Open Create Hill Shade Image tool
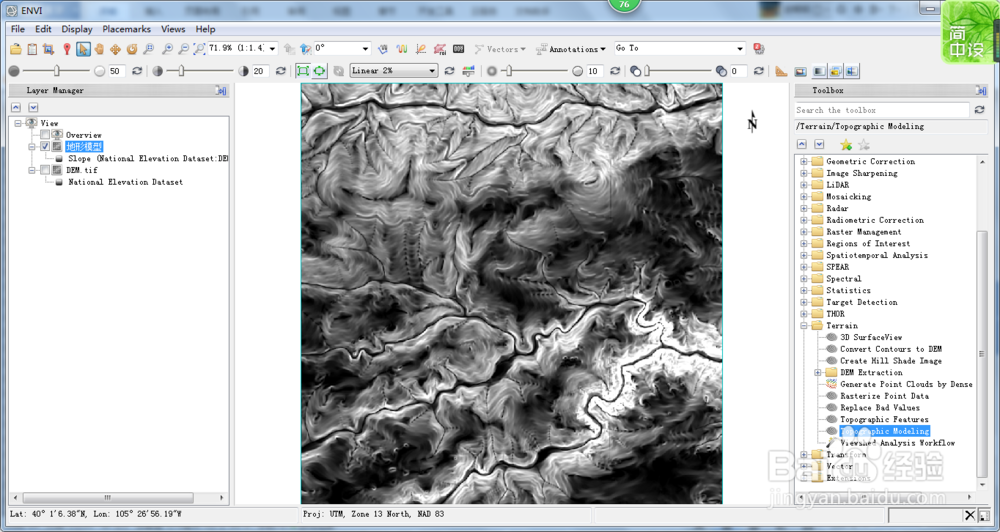 [x=890, y=361]
